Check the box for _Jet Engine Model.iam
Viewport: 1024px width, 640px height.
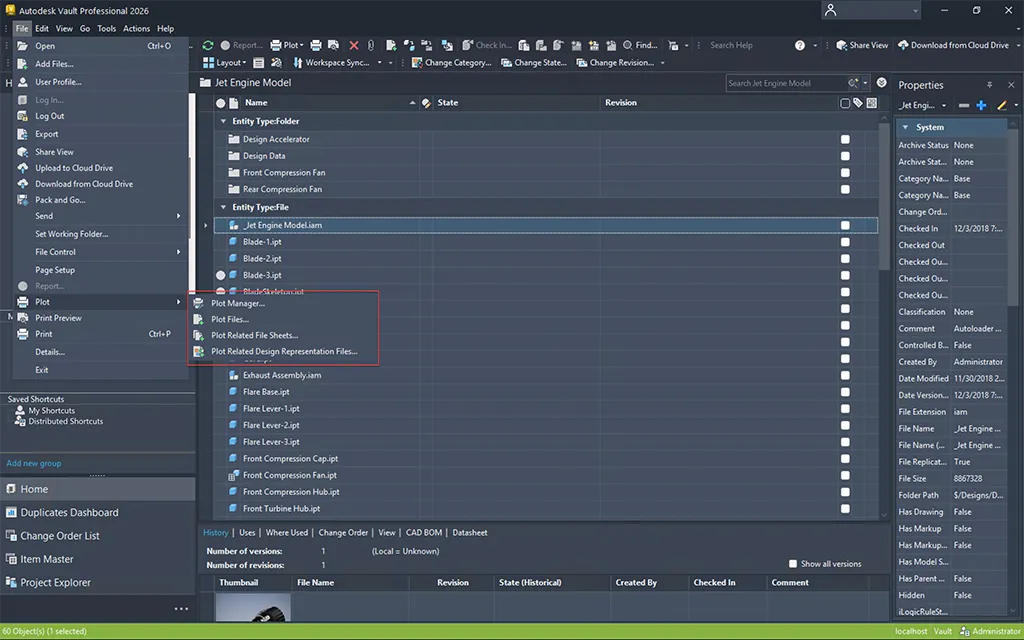[845, 225]
